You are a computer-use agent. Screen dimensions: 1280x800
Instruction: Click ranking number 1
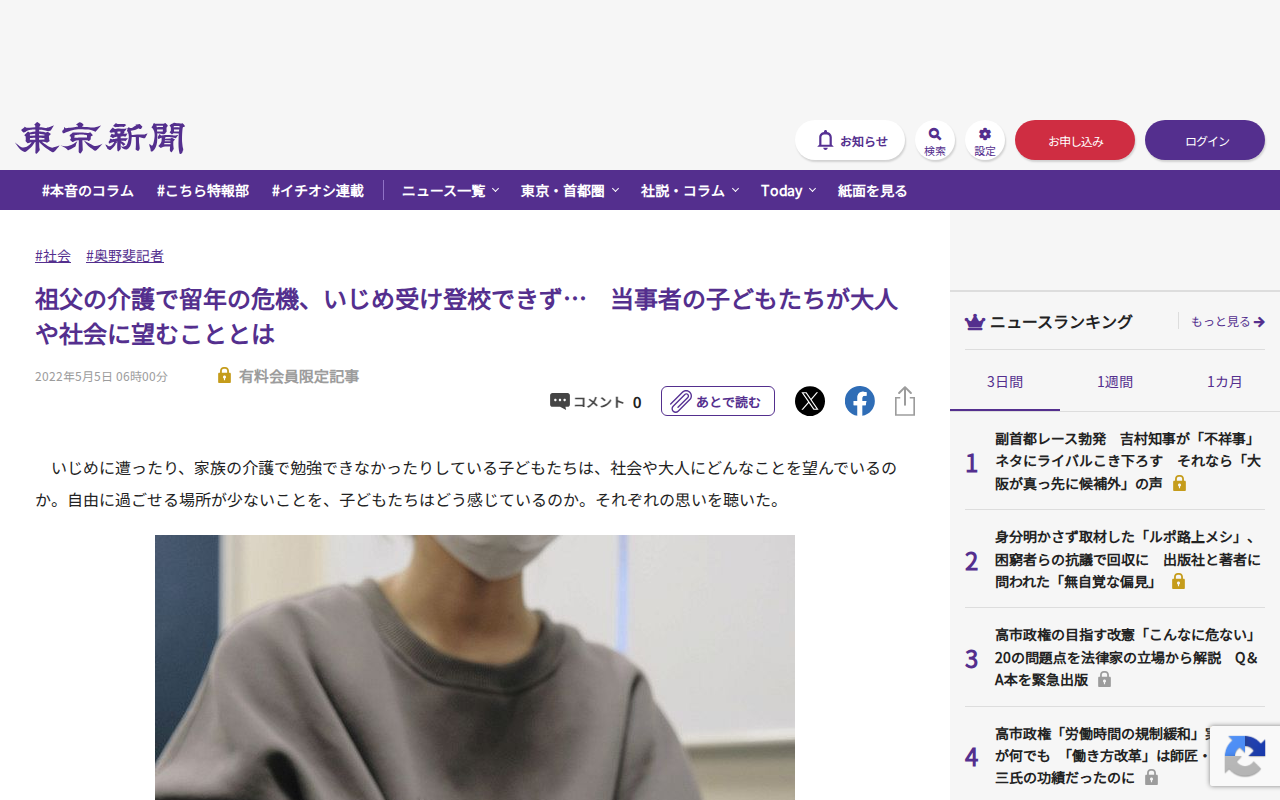pyautogui.click(x=971, y=463)
